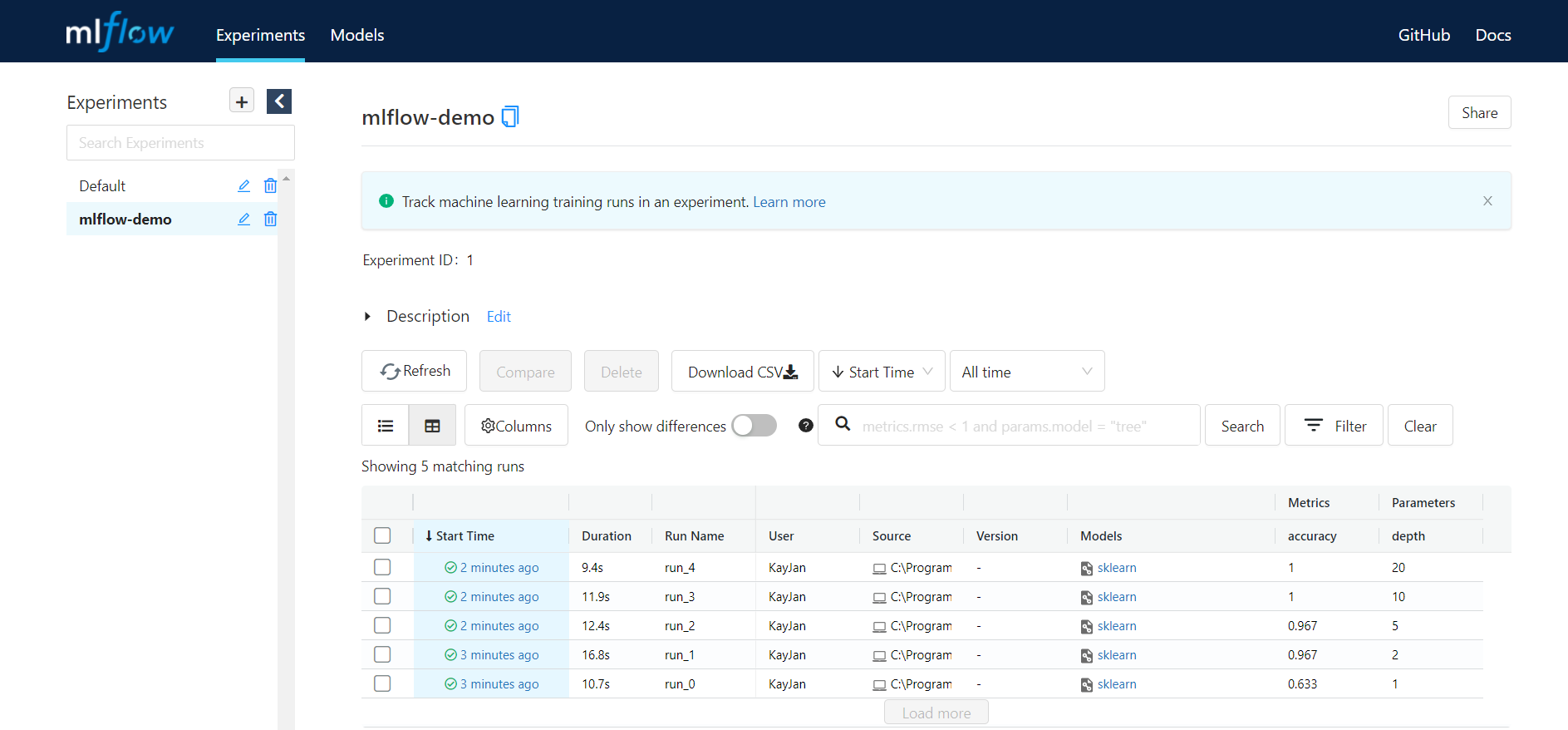Dismiss the info banner with the X
This screenshot has width=1568, height=730.
(x=1487, y=201)
